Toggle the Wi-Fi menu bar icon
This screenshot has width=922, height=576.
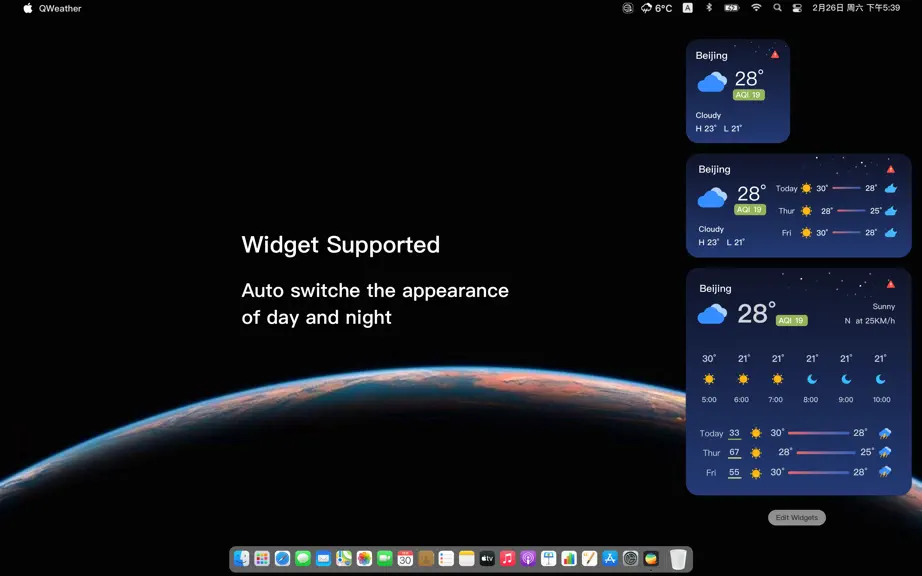756,8
